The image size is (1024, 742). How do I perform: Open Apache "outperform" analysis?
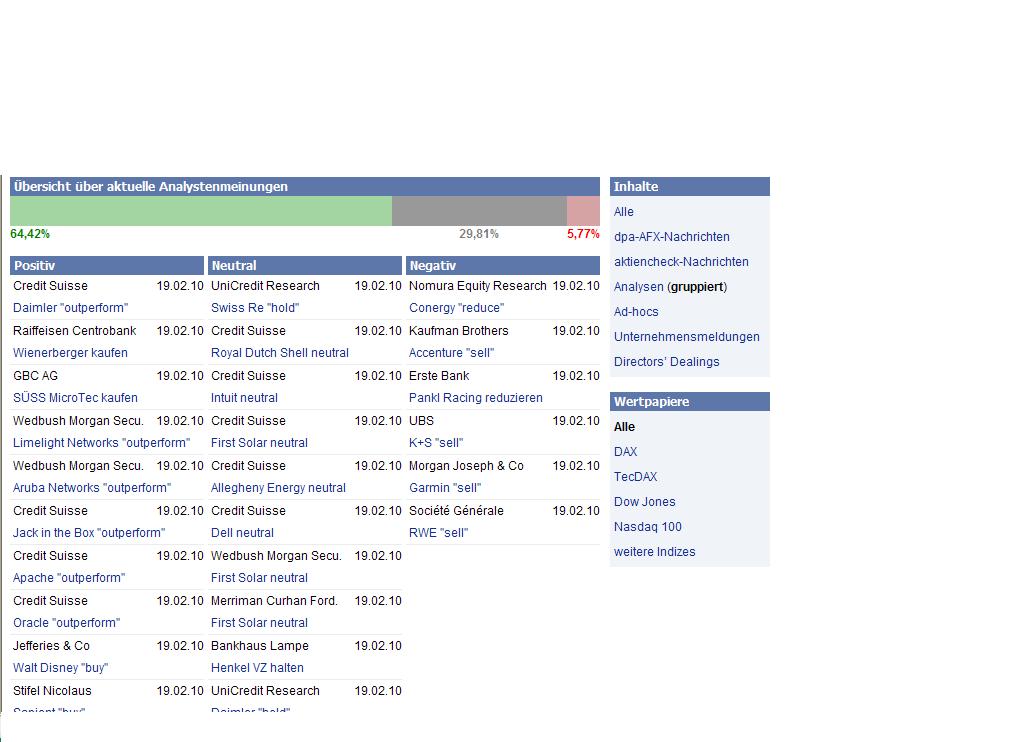(x=69, y=578)
